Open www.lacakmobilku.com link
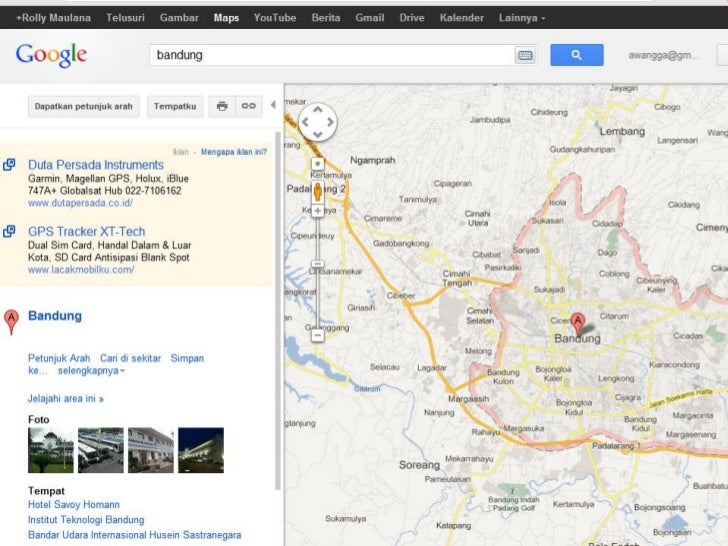728x546 pixels. 81,270
